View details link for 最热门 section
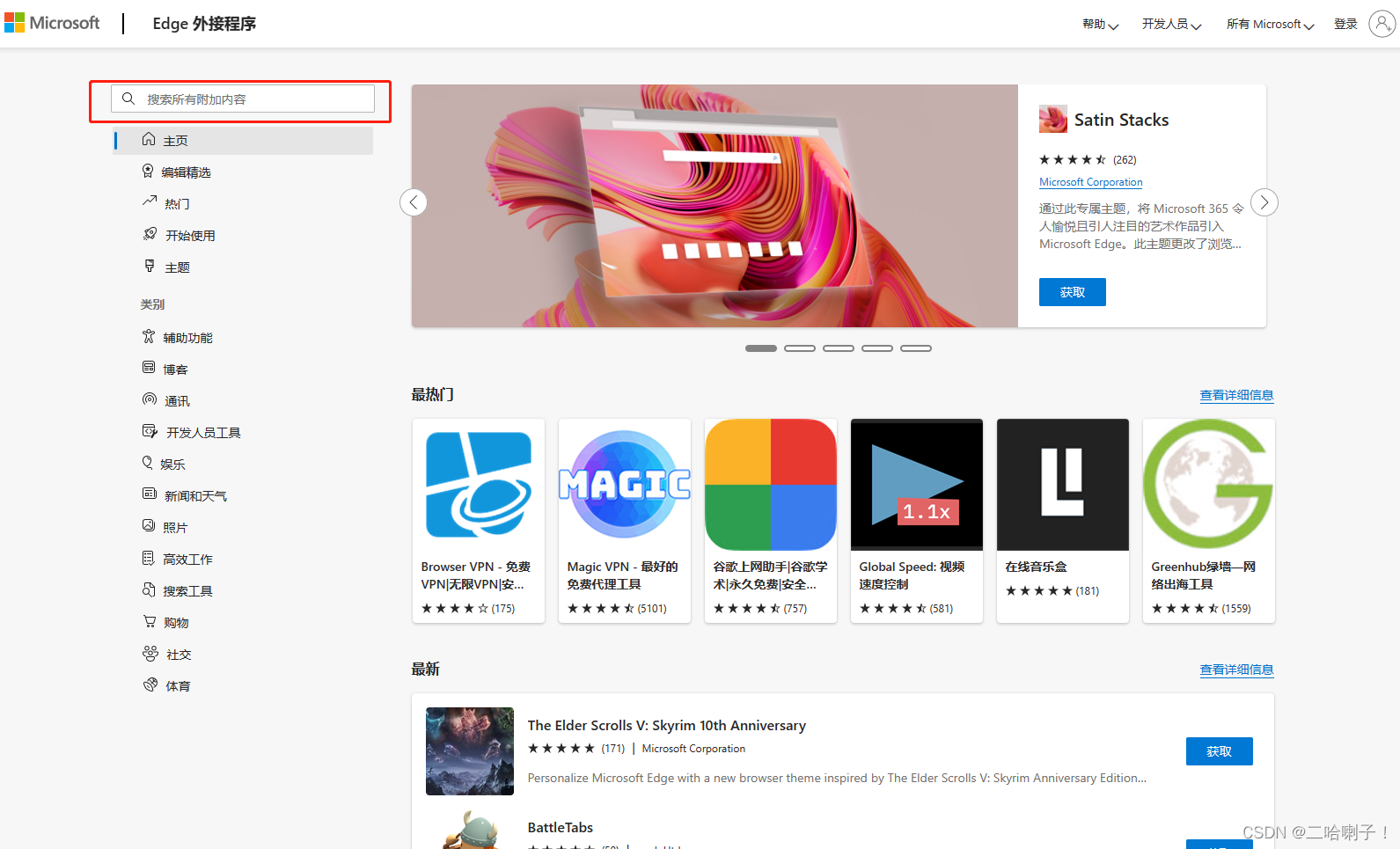This screenshot has height=849, width=1400. (x=1236, y=395)
